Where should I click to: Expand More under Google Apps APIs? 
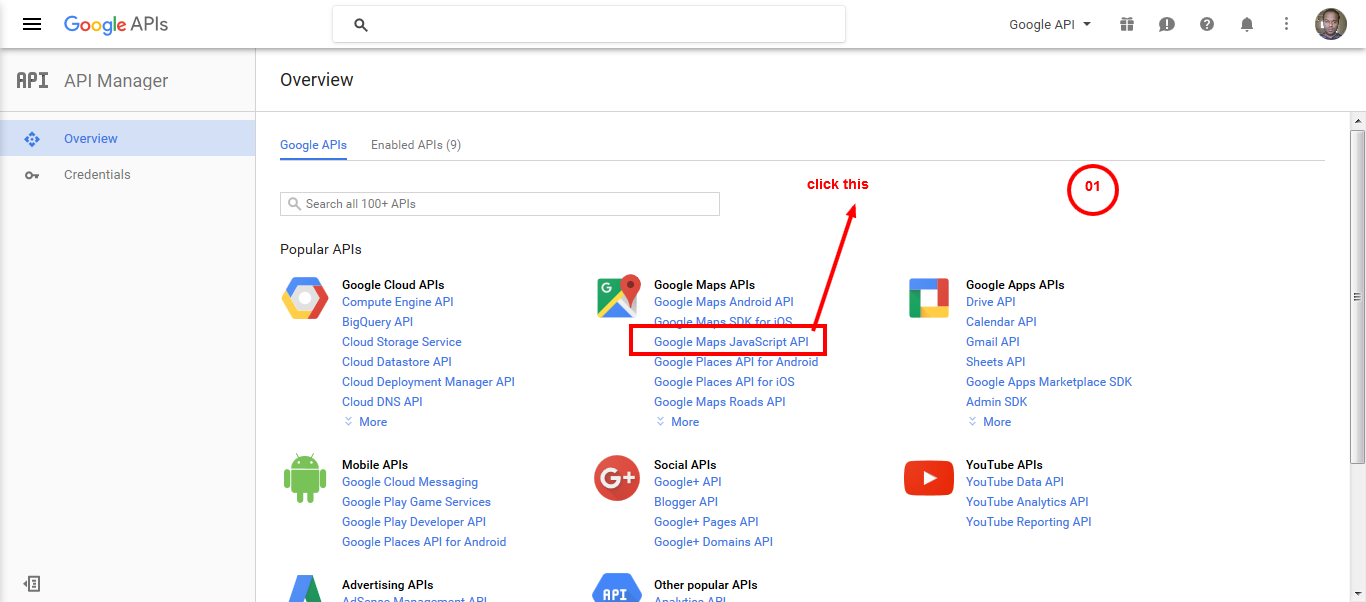989,422
